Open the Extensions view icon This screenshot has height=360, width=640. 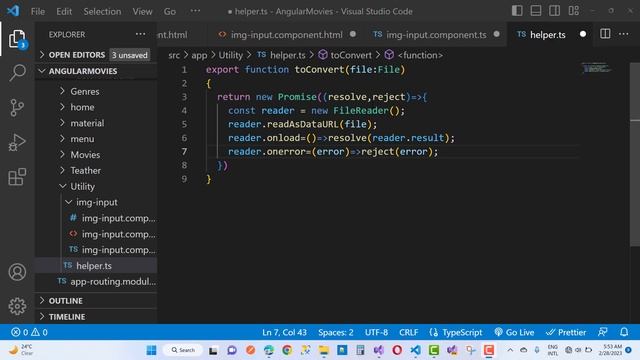click(x=17, y=177)
